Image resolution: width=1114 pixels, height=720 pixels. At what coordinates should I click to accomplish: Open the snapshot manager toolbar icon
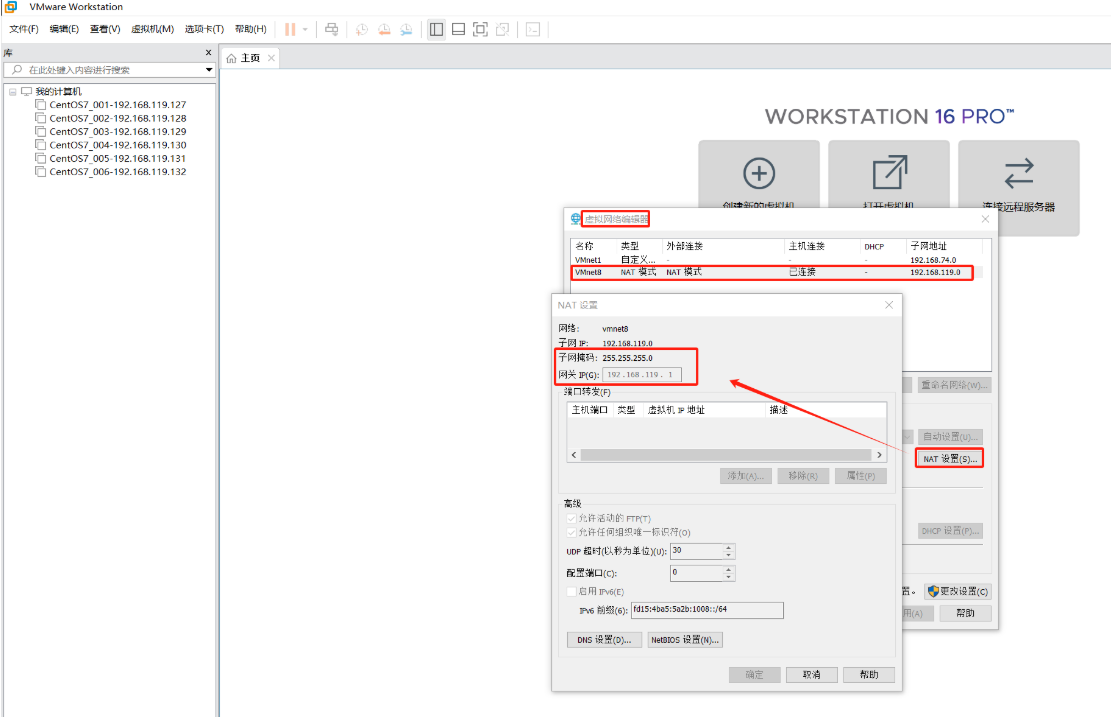(x=406, y=29)
